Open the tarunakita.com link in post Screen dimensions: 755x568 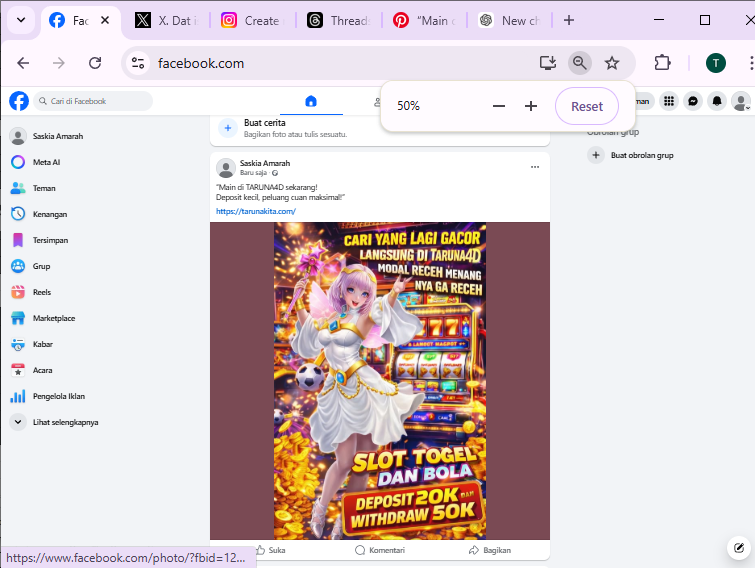256,211
